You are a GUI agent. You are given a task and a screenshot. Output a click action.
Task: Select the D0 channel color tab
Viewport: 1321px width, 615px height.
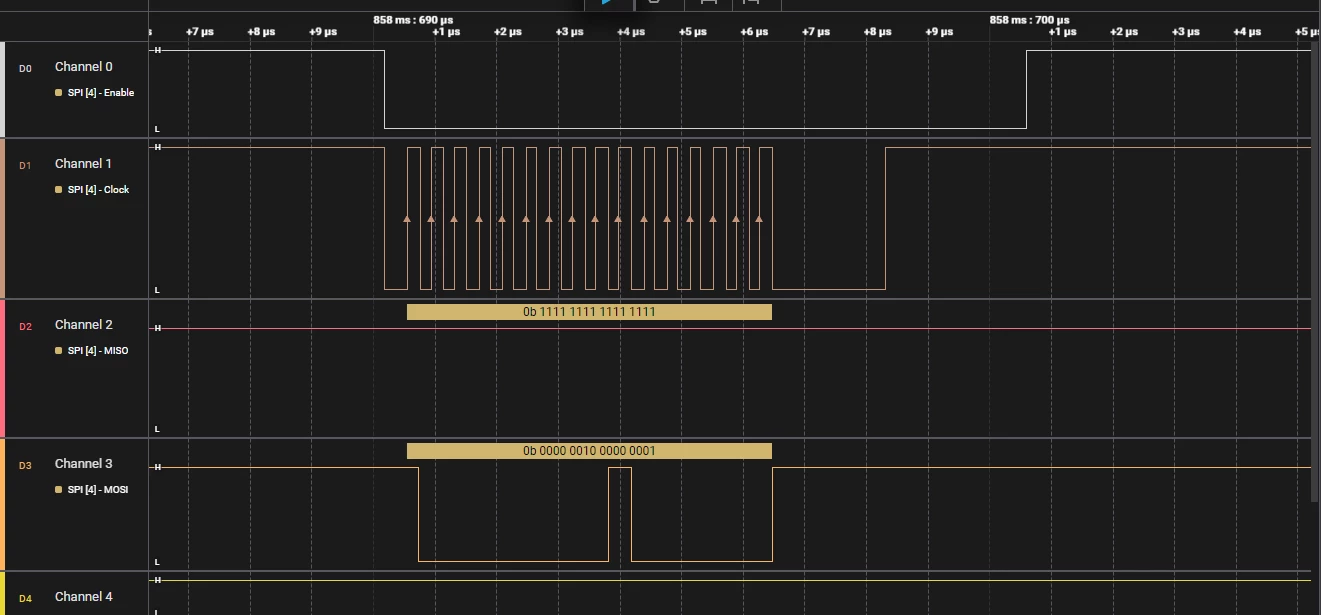click(x=2, y=89)
